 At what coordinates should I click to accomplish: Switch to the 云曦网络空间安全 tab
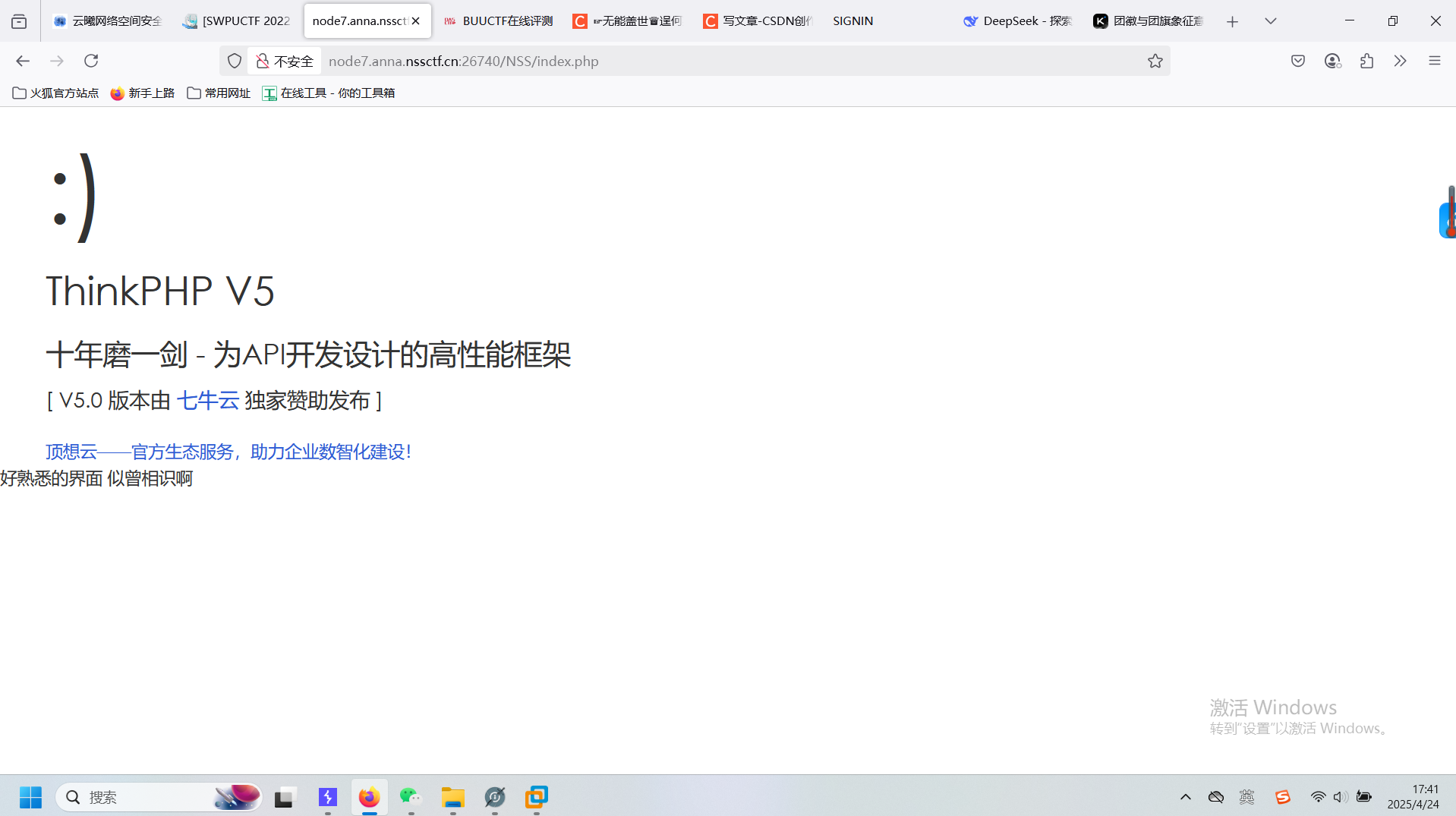pyautogui.click(x=108, y=21)
